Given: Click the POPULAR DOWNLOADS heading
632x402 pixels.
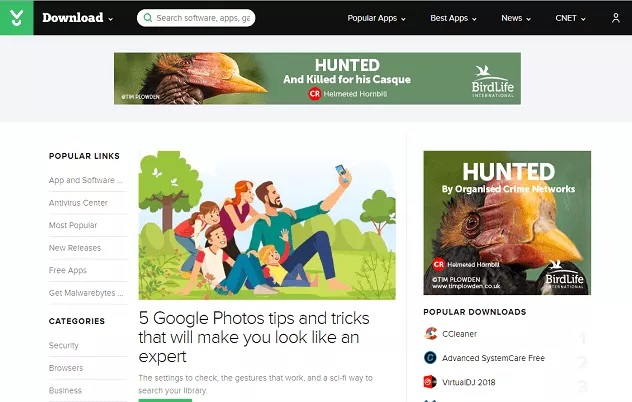Looking at the screenshot, I should pos(475,312).
